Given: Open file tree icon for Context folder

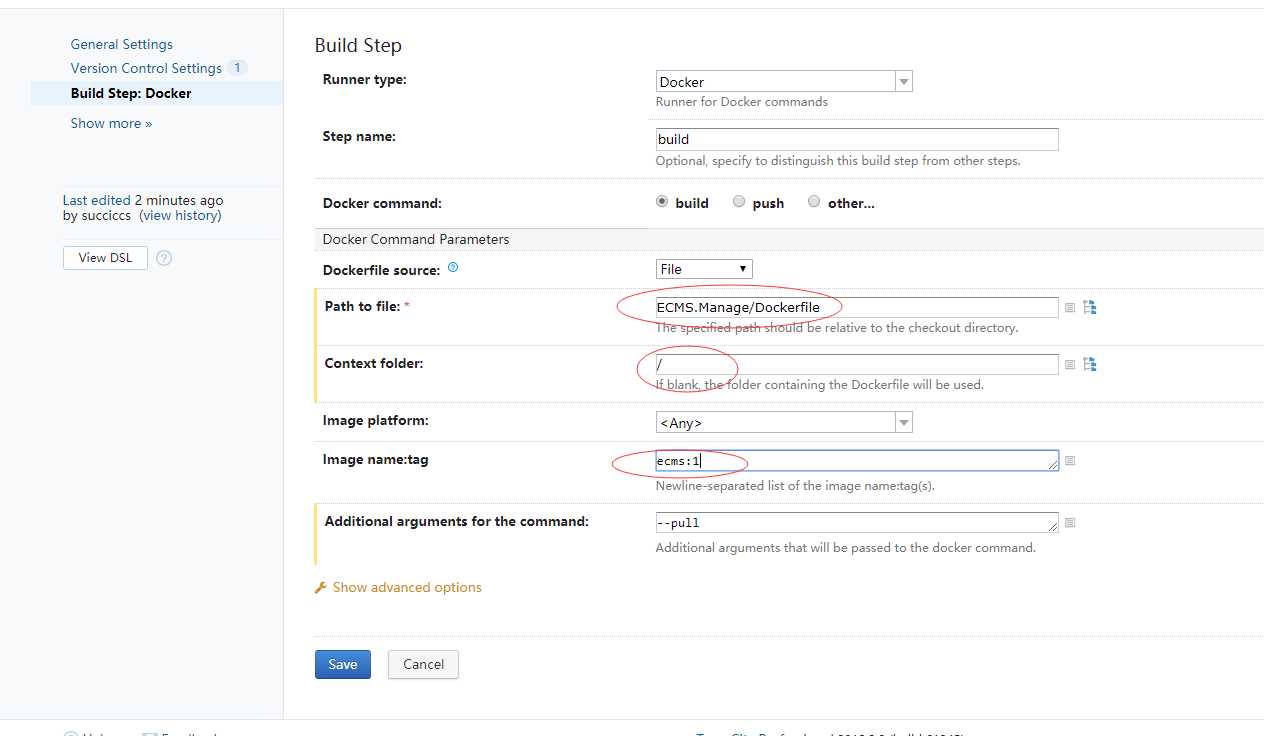Looking at the screenshot, I should [1090, 365].
